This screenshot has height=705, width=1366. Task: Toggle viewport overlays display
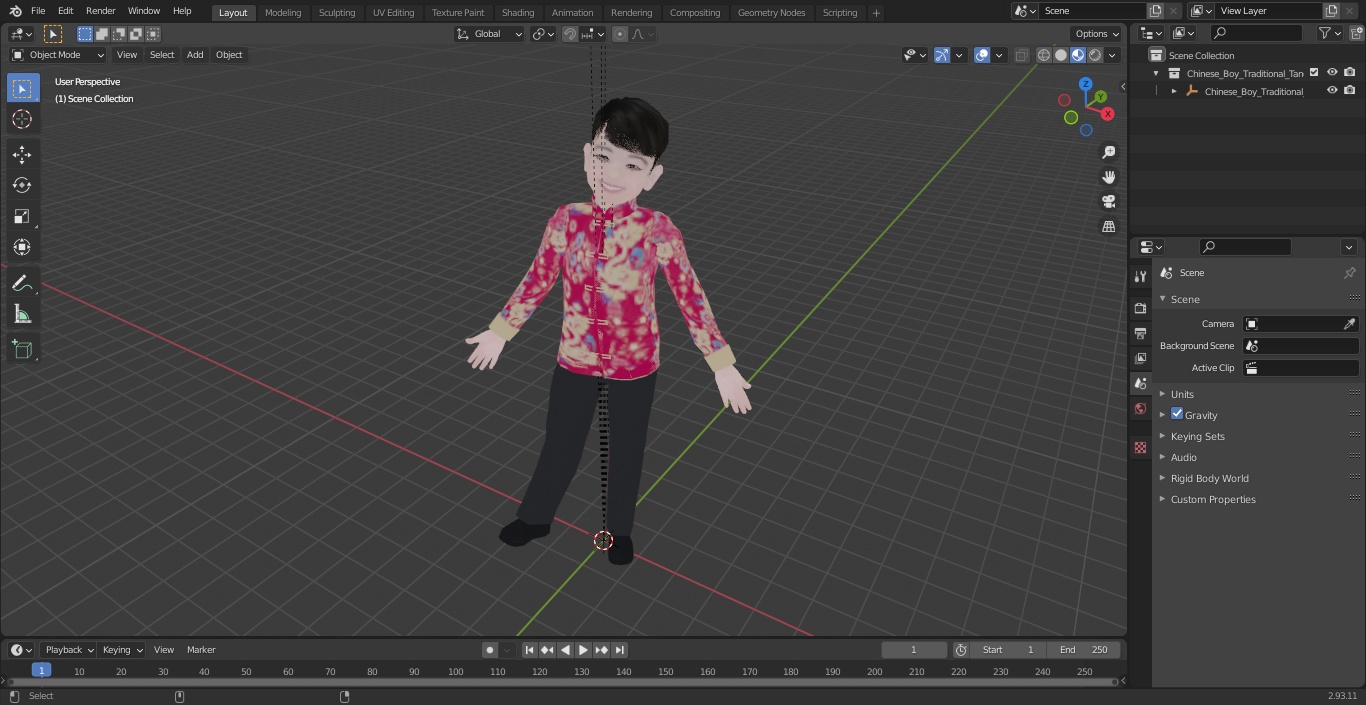(x=982, y=55)
